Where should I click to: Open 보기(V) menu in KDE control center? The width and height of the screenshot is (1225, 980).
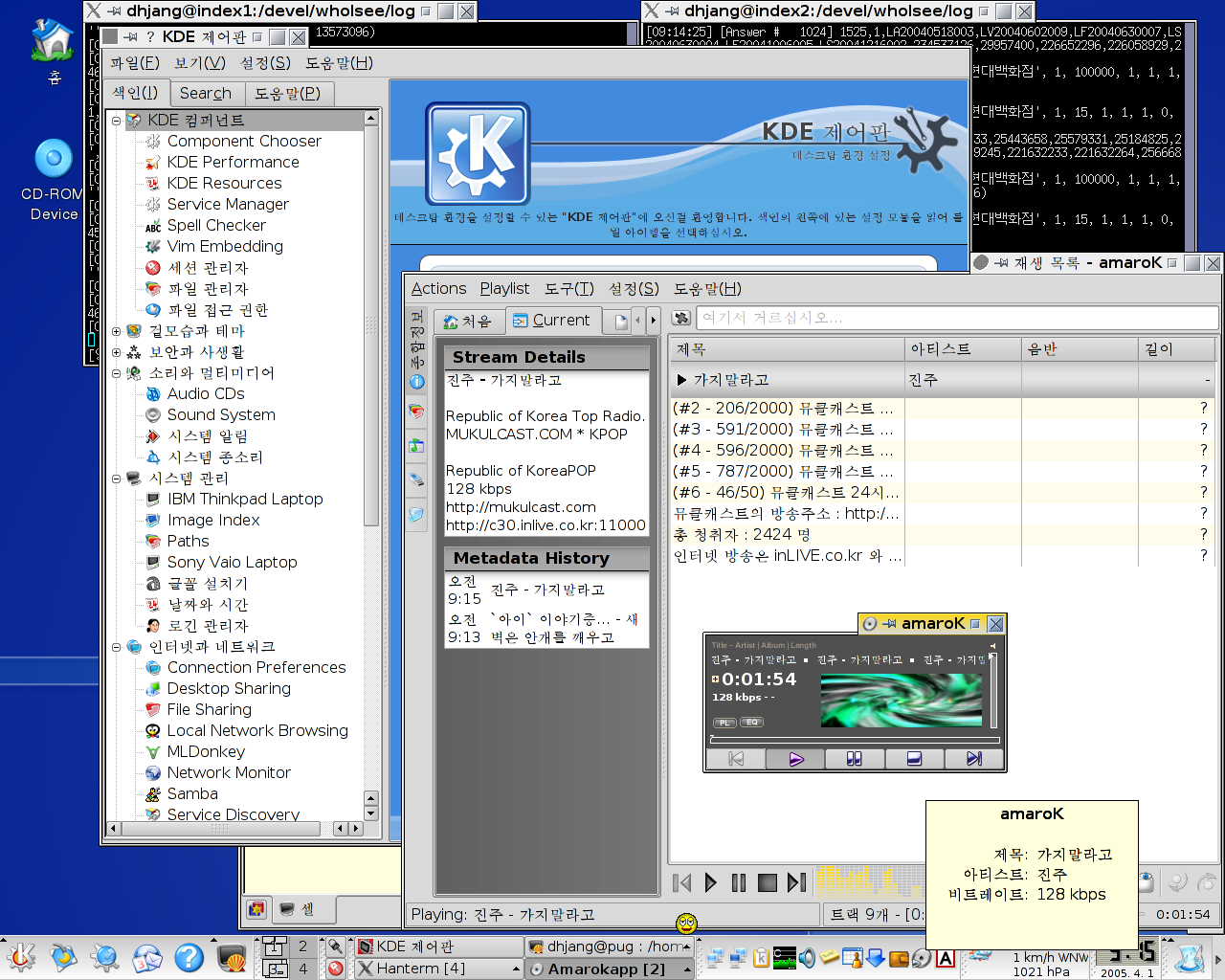coord(200,63)
